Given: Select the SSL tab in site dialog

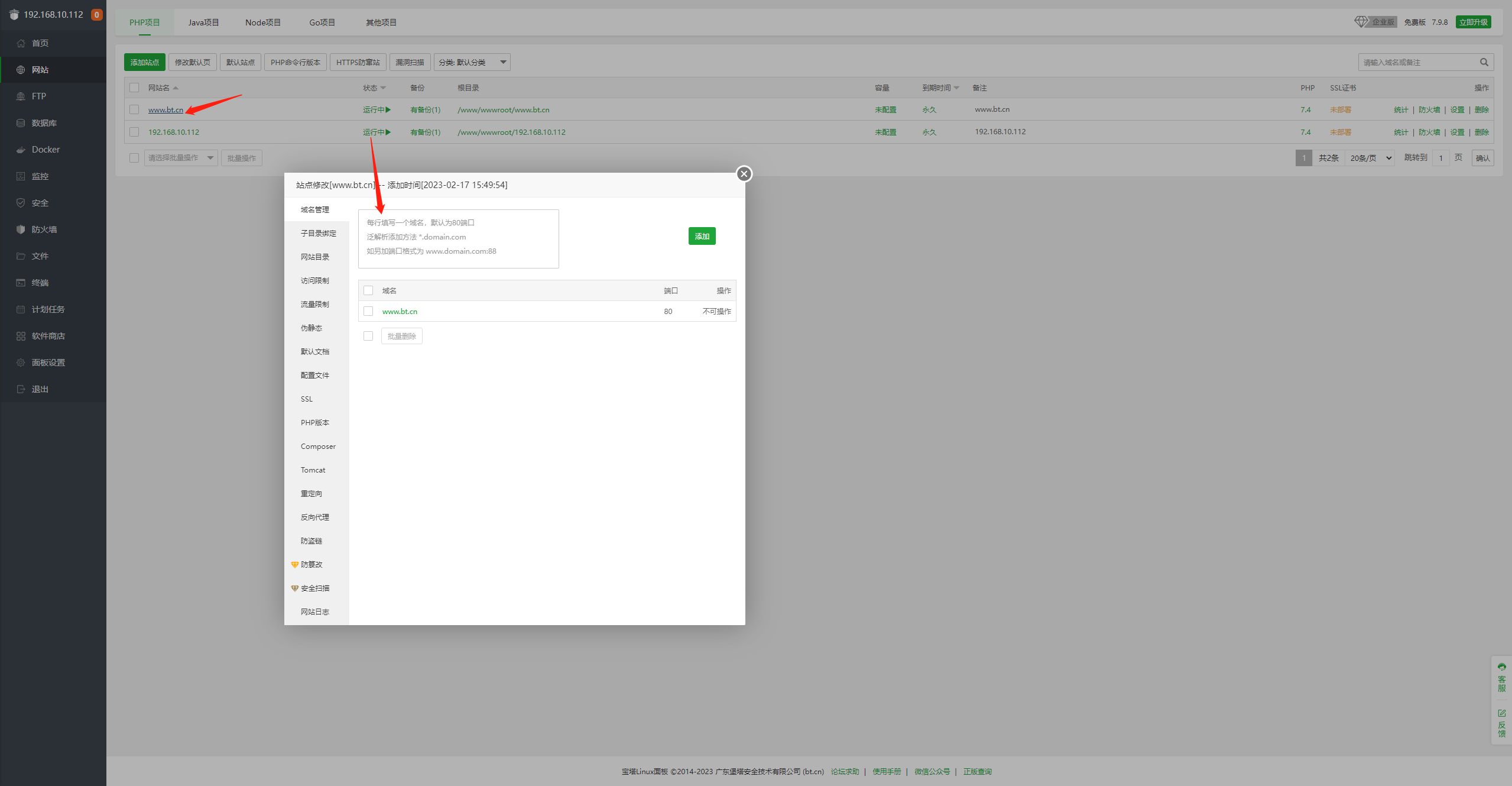Looking at the screenshot, I should (x=307, y=399).
